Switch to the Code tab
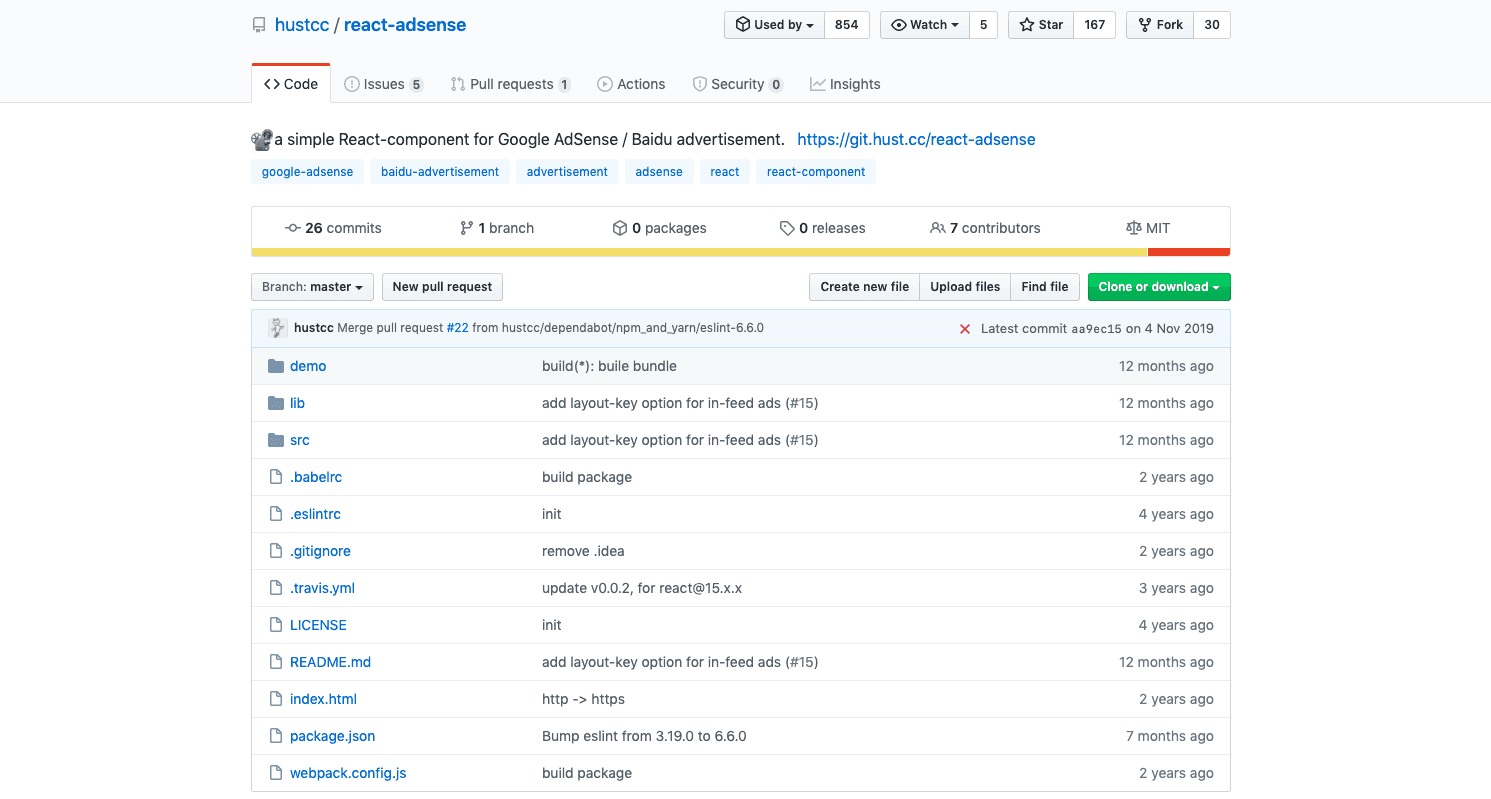The image size is (1491, 799). [291, 84]
